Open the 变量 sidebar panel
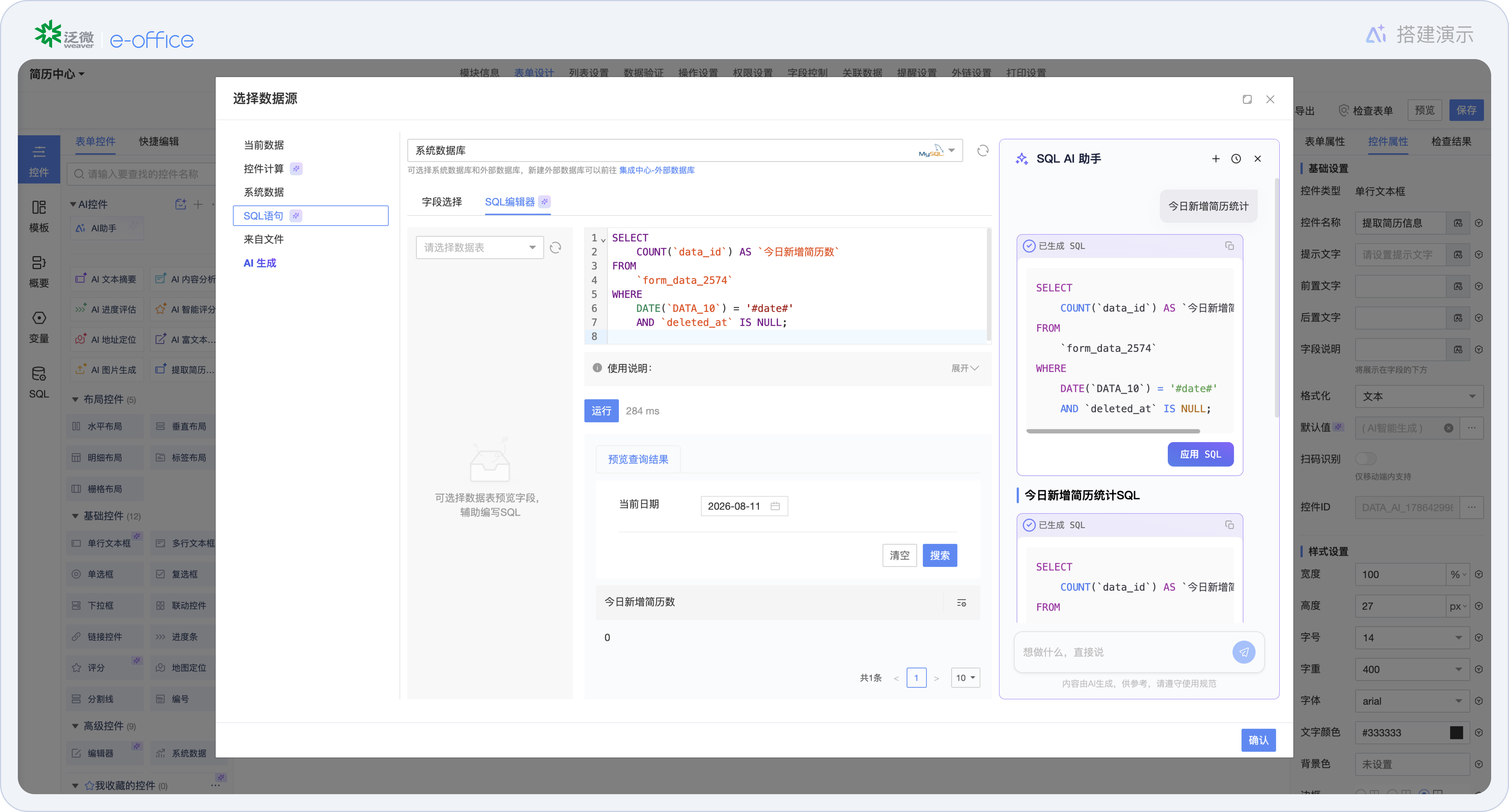The width and height of the screenshot is (1509, 812). point(39,327)
